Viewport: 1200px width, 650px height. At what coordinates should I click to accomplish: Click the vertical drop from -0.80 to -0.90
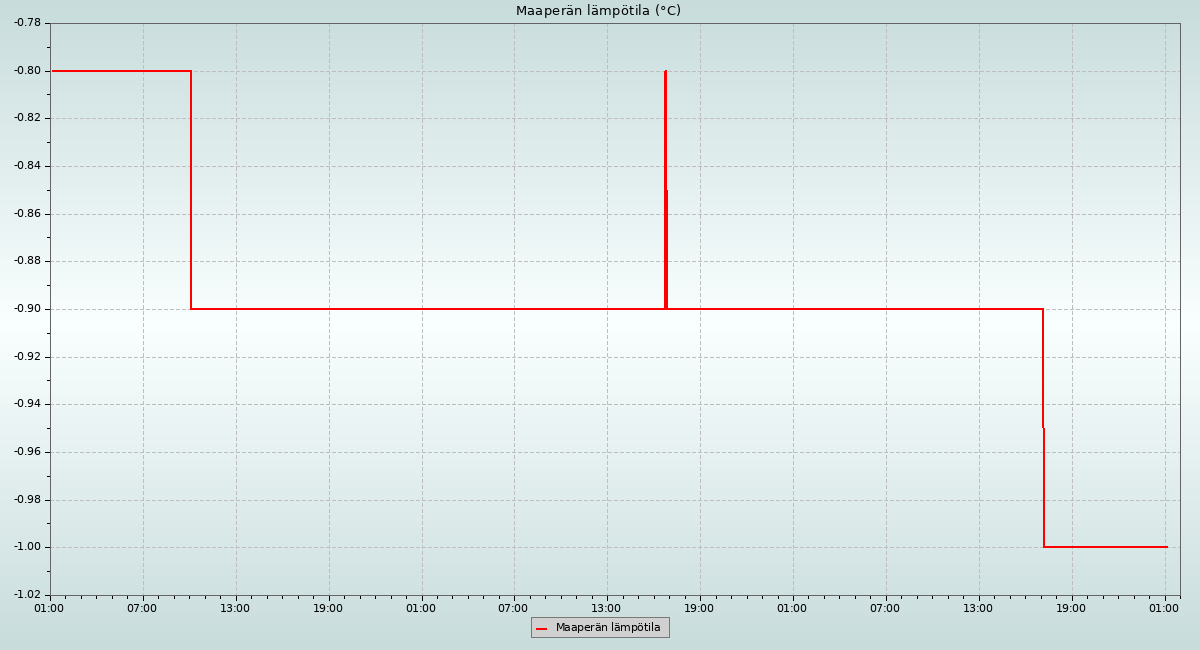pyautogui.click(x=191, y=190)
